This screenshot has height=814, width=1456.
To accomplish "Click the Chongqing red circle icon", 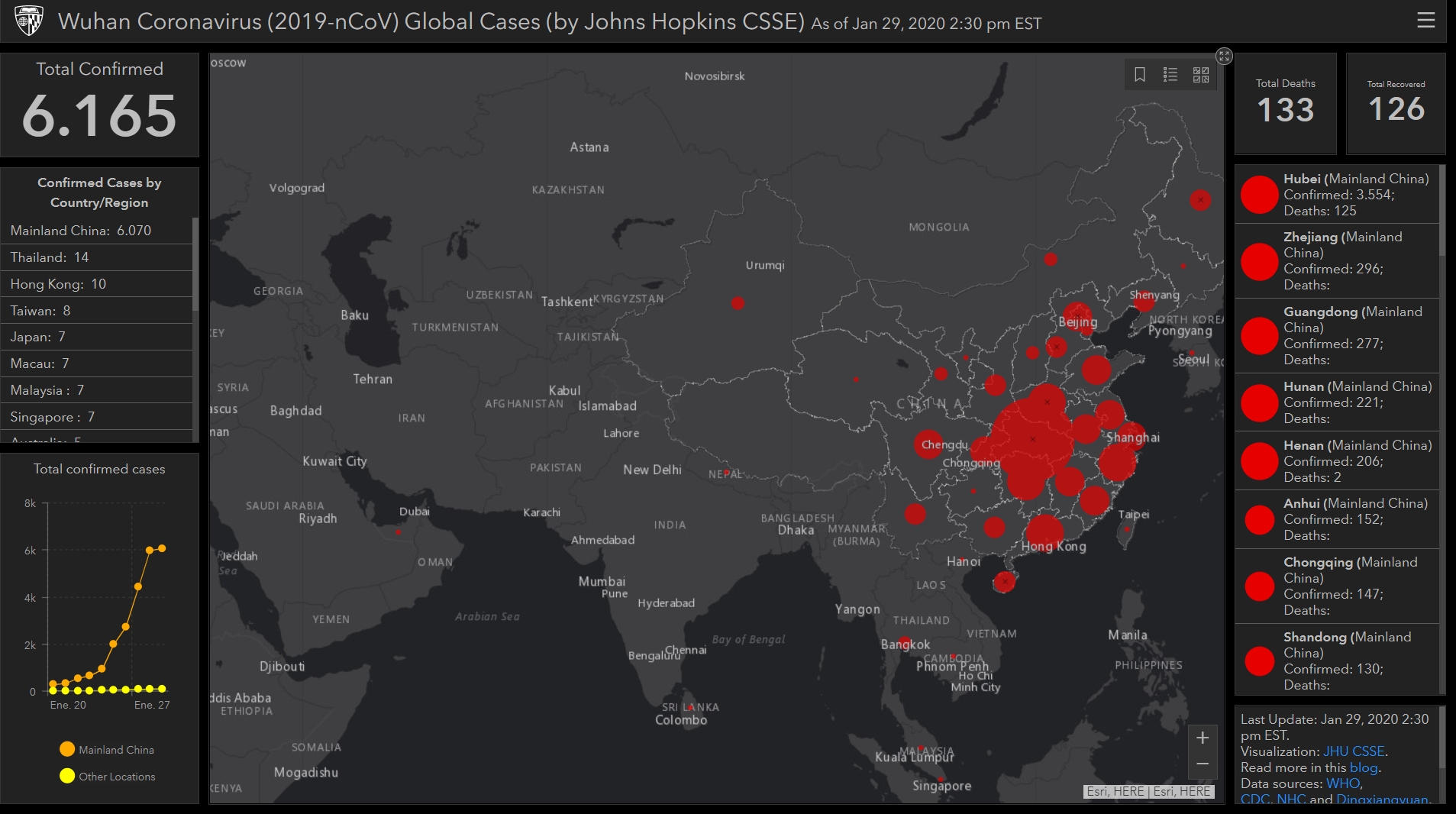I will click(x=1260, y=586).
